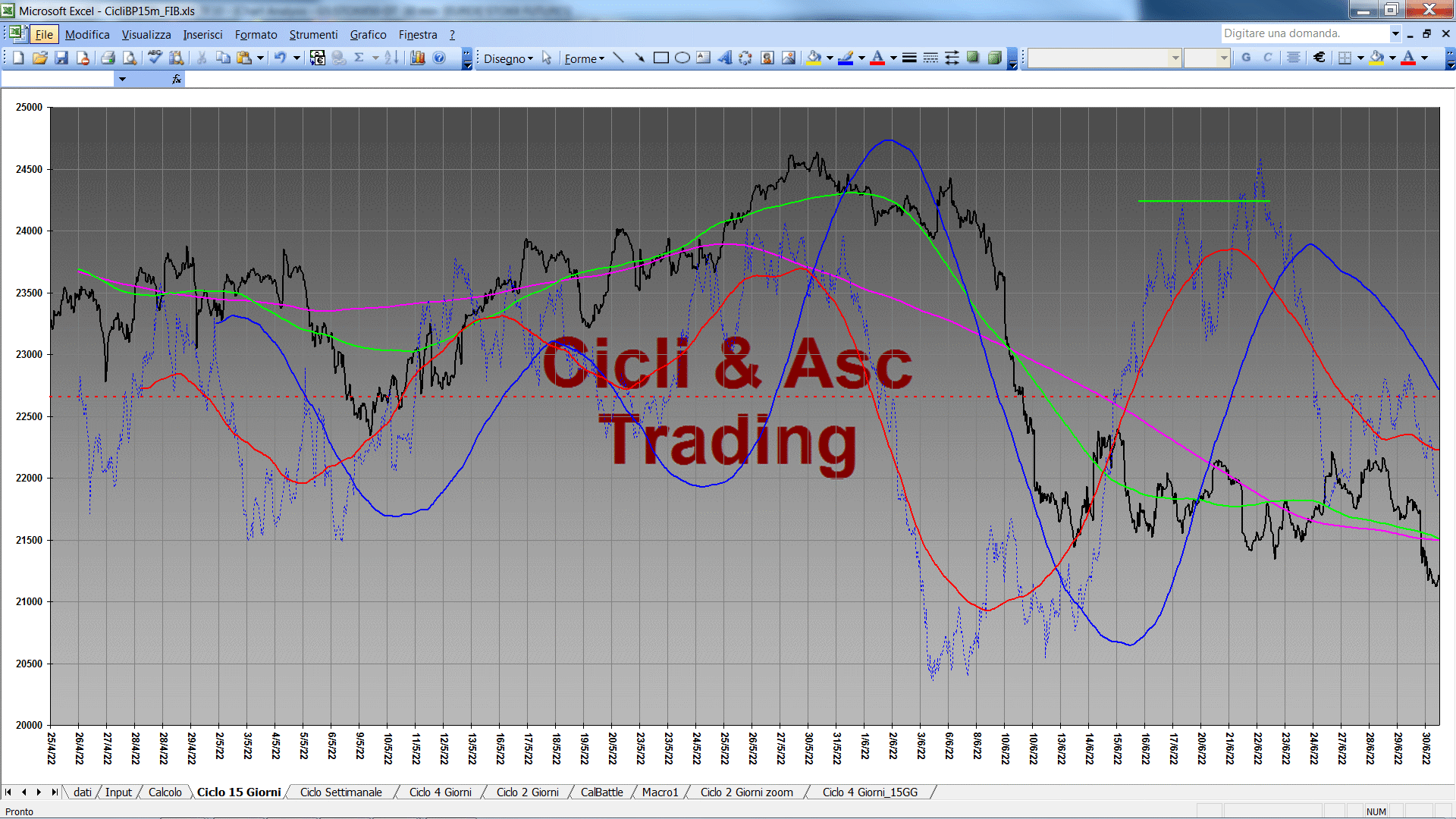
Task: Open the font size combo box
Action: [x=1207, y=58]
